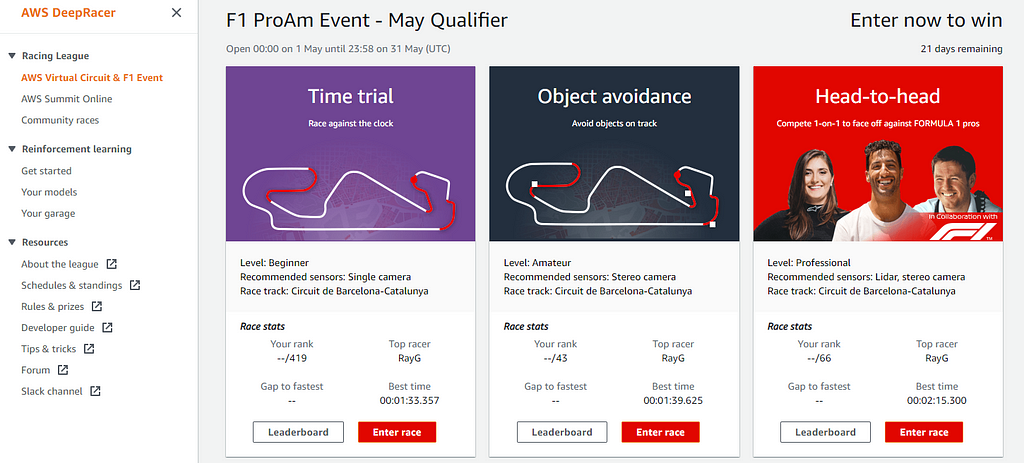The height and width of the screenshot is (463, 1024).
Task: Click external link icon beside Slack channel
Action: click(96, 392)
